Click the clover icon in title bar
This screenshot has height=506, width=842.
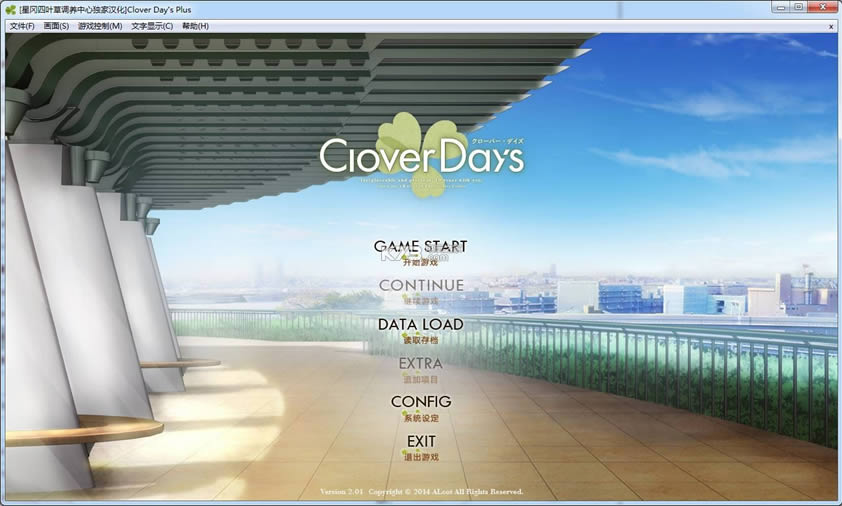pyautogui.click(x=10, y=10)
